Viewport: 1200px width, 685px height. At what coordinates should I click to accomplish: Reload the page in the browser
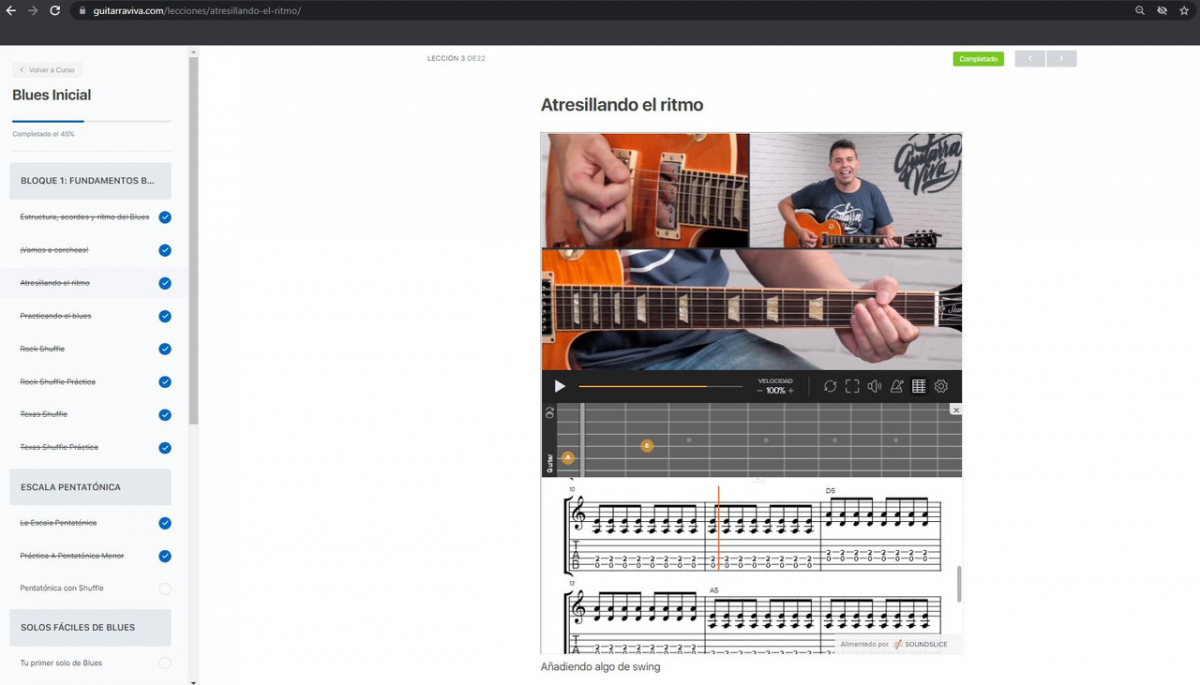[x=54, y=10]
